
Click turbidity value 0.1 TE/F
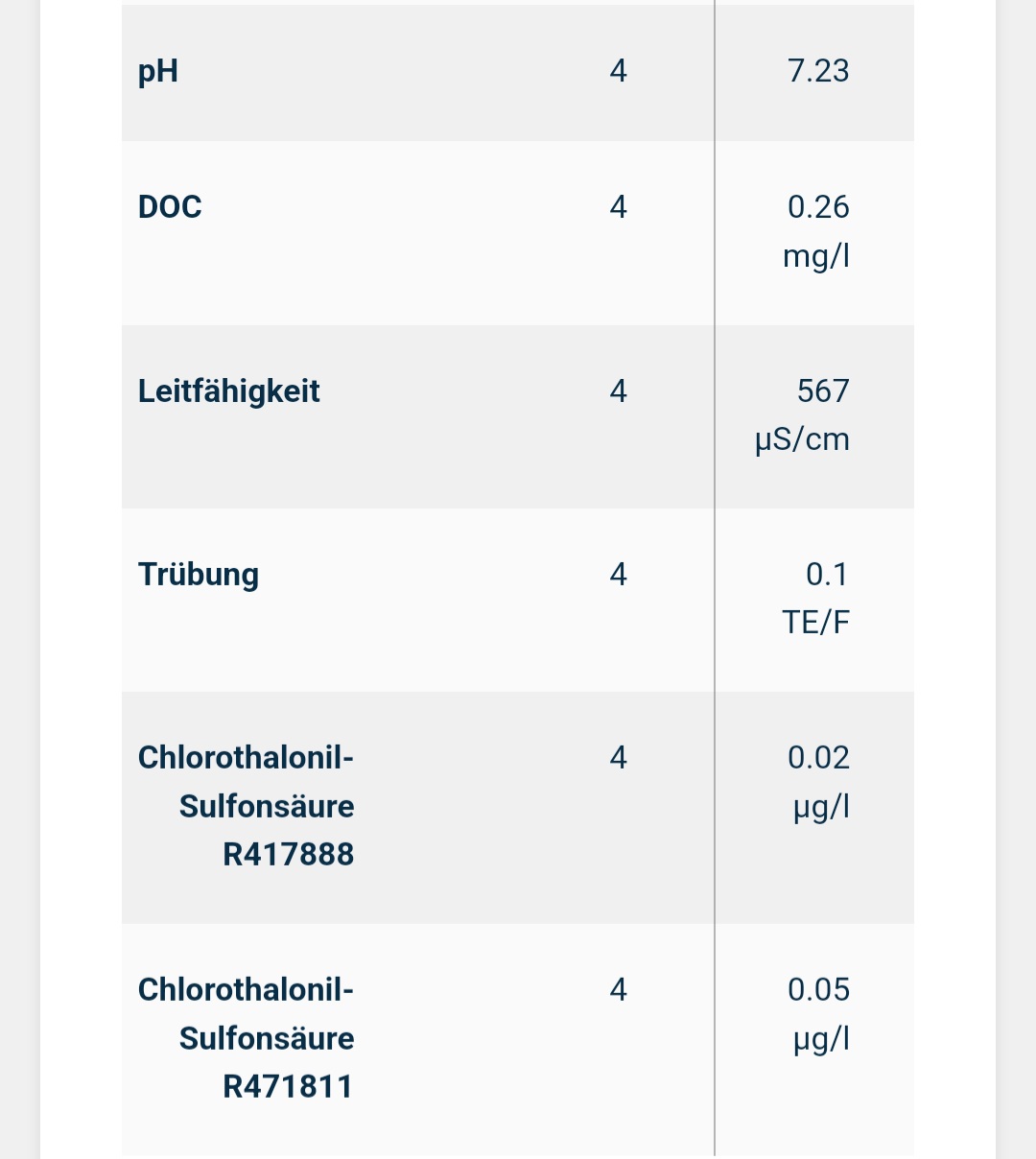coord(817,598)
